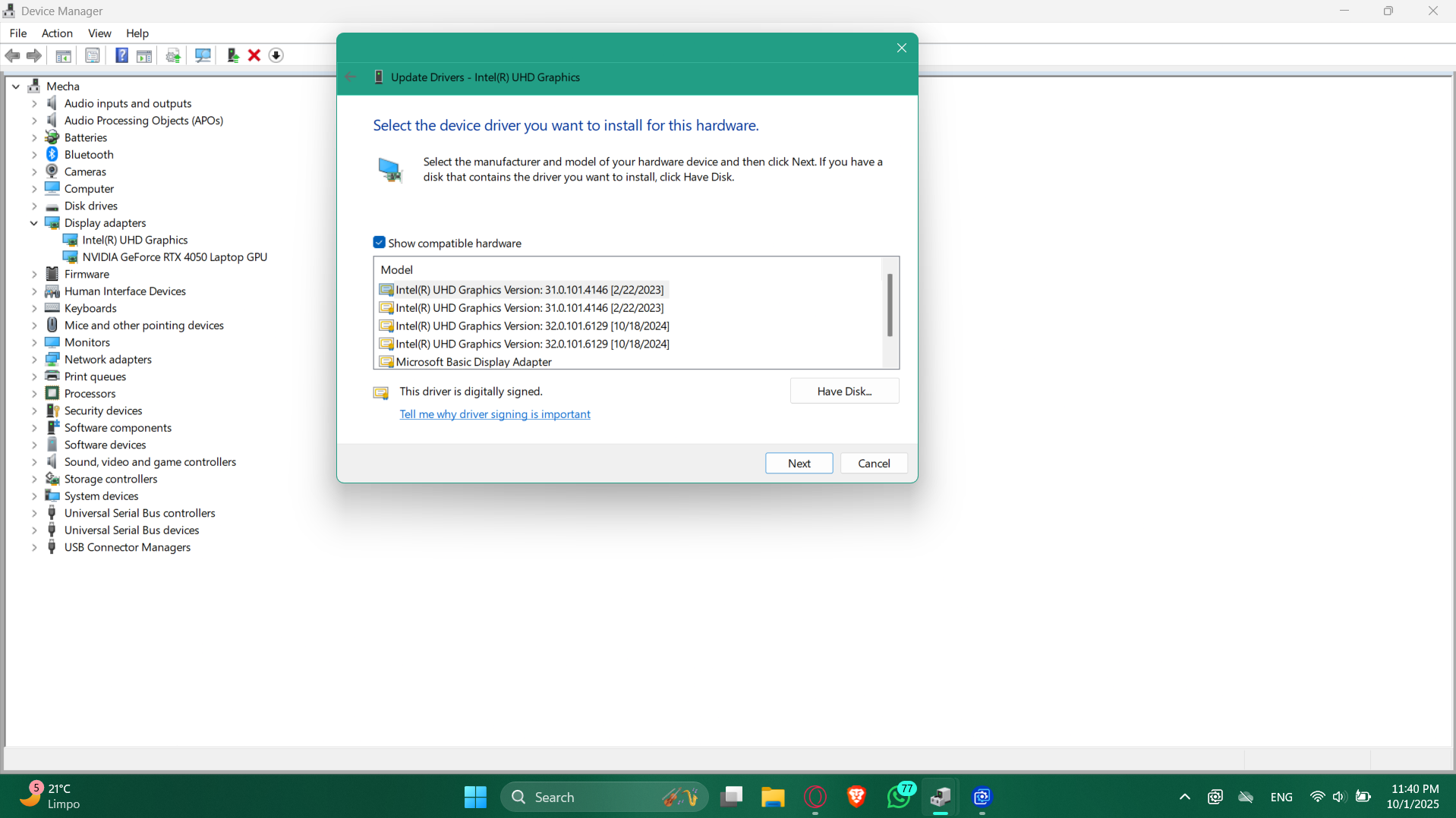Click the model list scrollbar thumb
This screenshot has width=1456, height=818.
[890, 305]
